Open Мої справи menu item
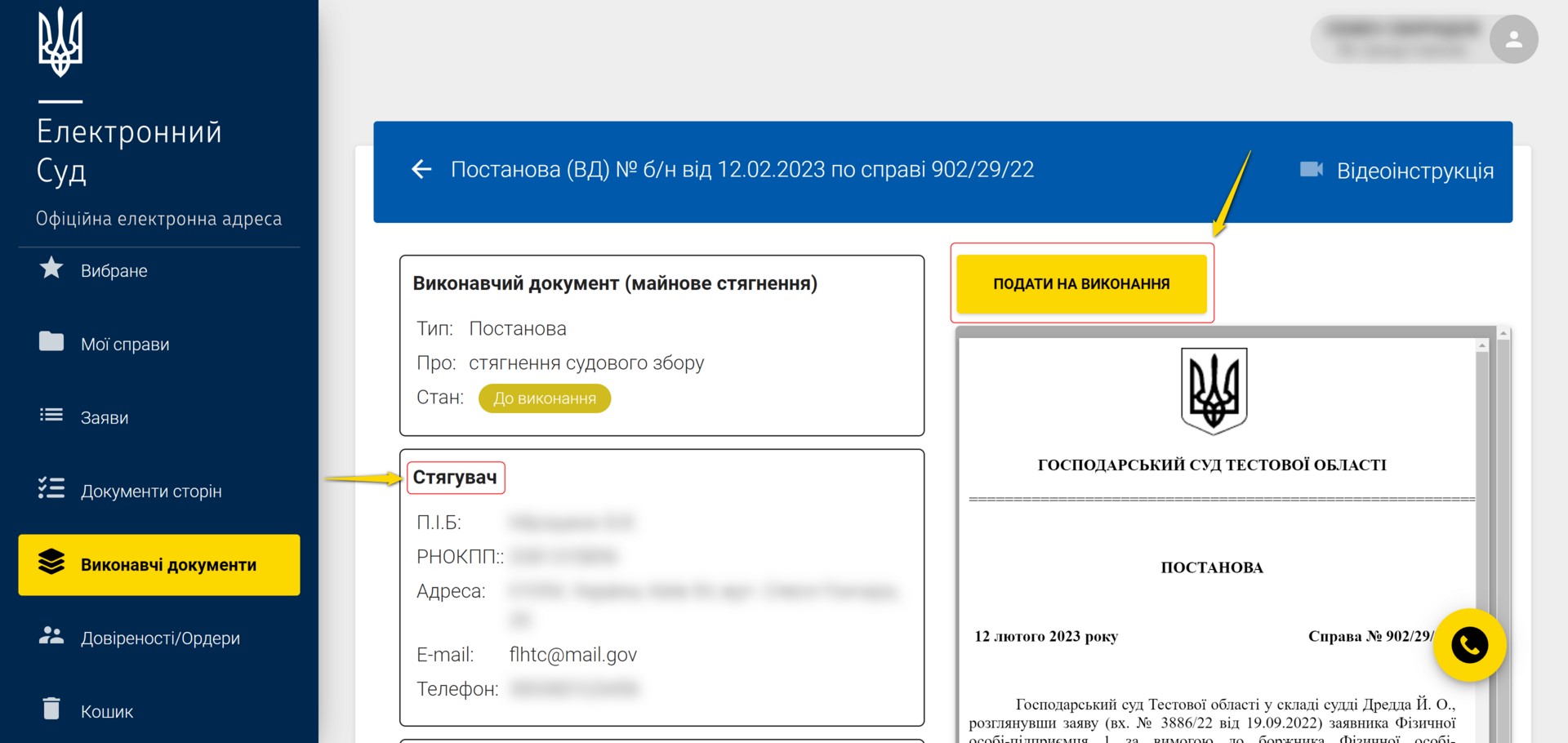 pos(125,345)
